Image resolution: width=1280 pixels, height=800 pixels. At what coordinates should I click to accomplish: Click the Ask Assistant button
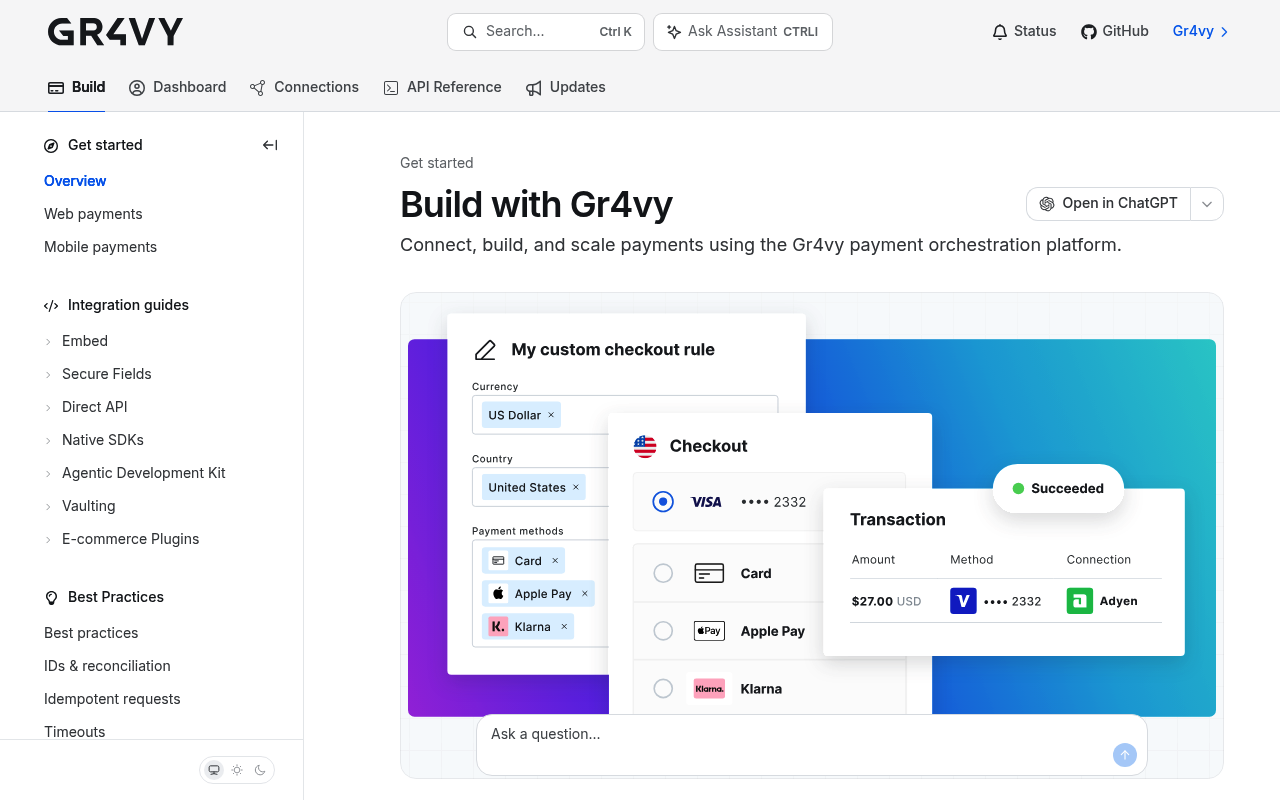[743, 32]
